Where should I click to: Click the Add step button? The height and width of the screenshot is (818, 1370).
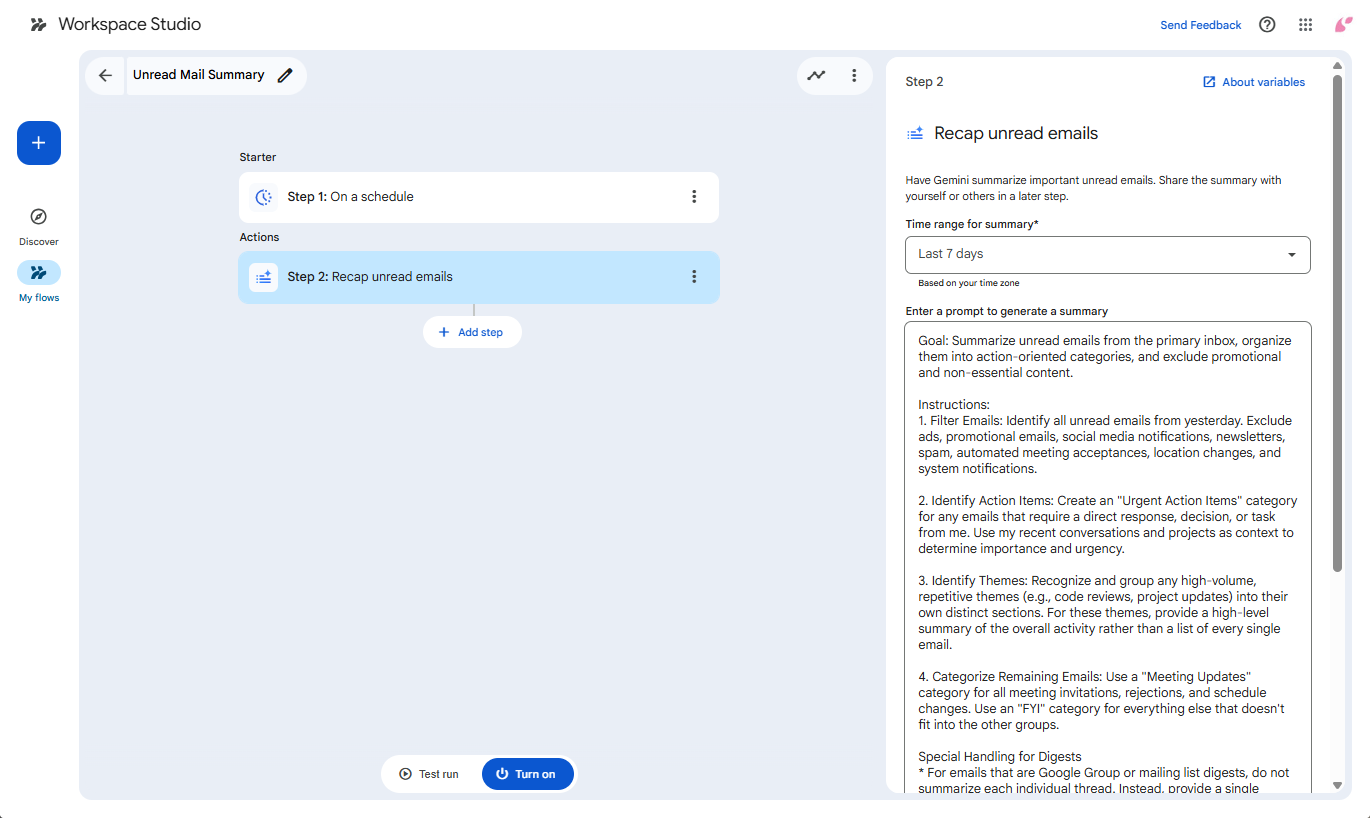tap(472, 332)
